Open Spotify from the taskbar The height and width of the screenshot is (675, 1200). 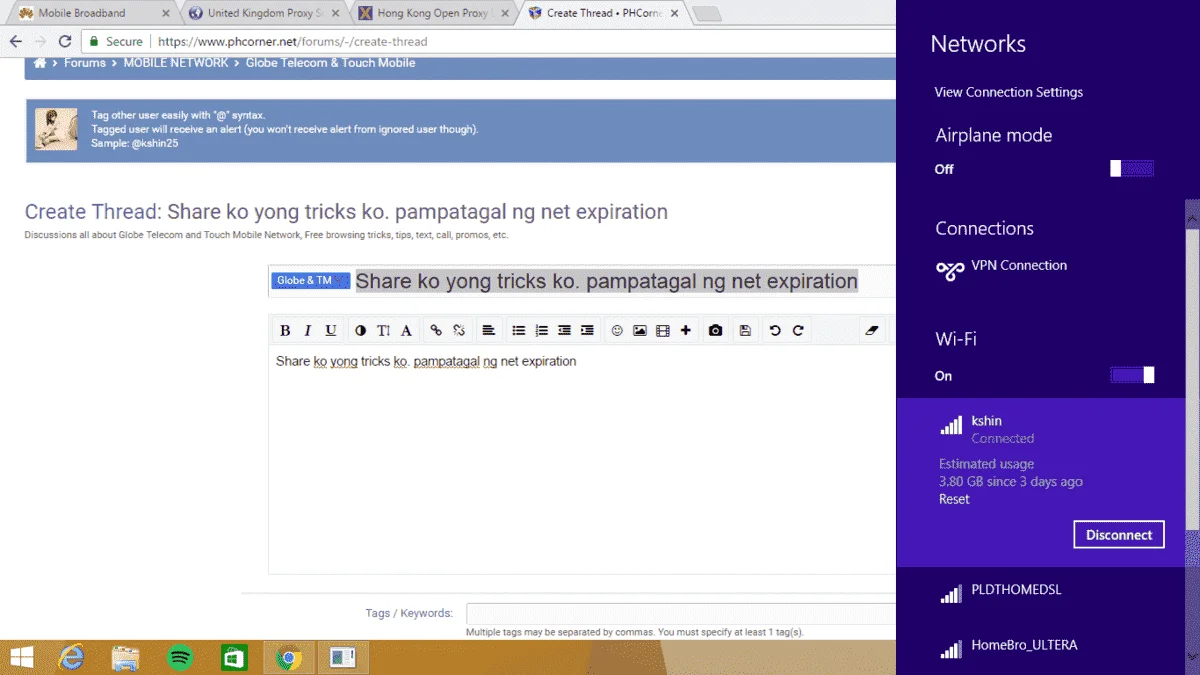(180, 658)
